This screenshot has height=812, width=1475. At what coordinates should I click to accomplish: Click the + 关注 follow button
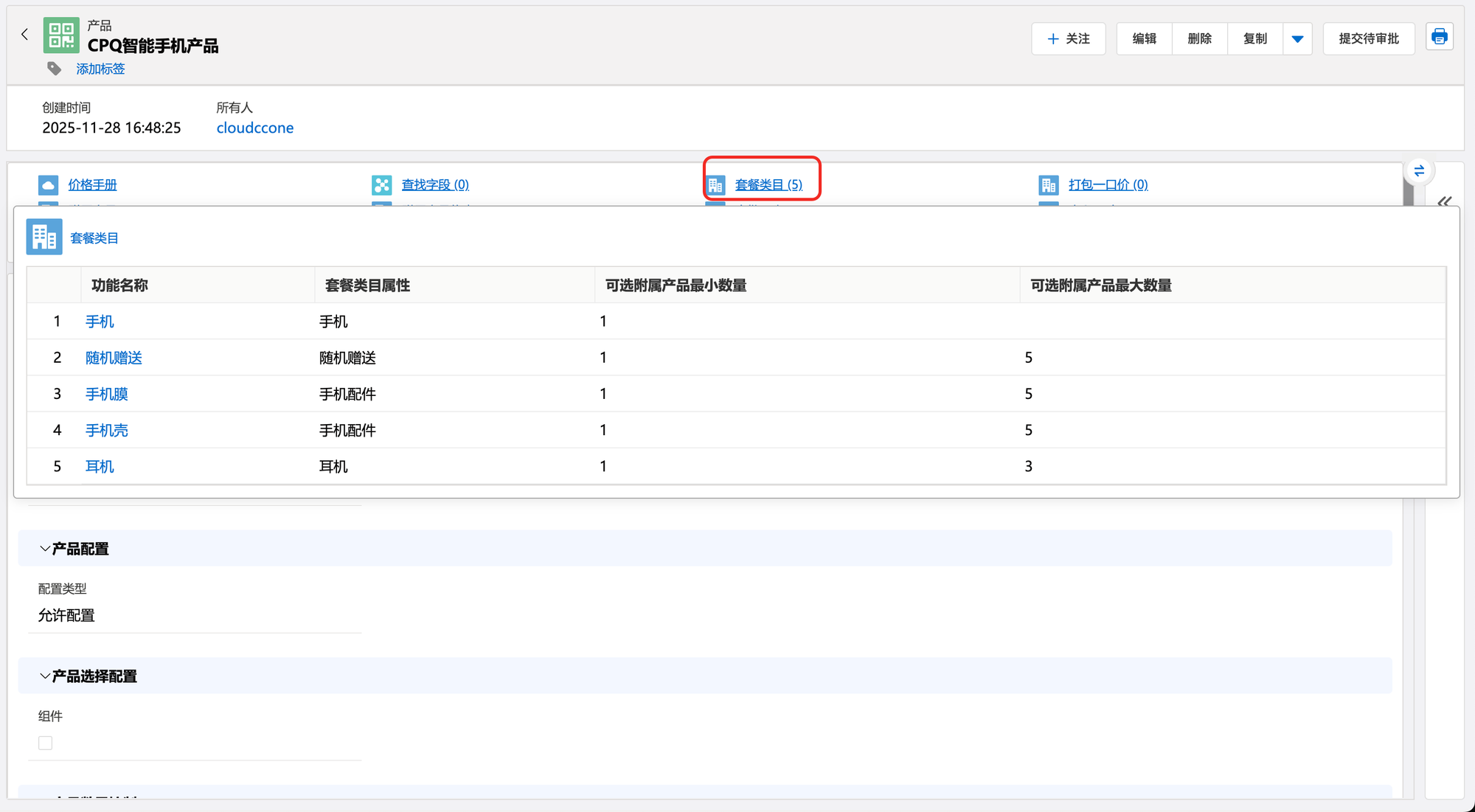[1068, 39]
